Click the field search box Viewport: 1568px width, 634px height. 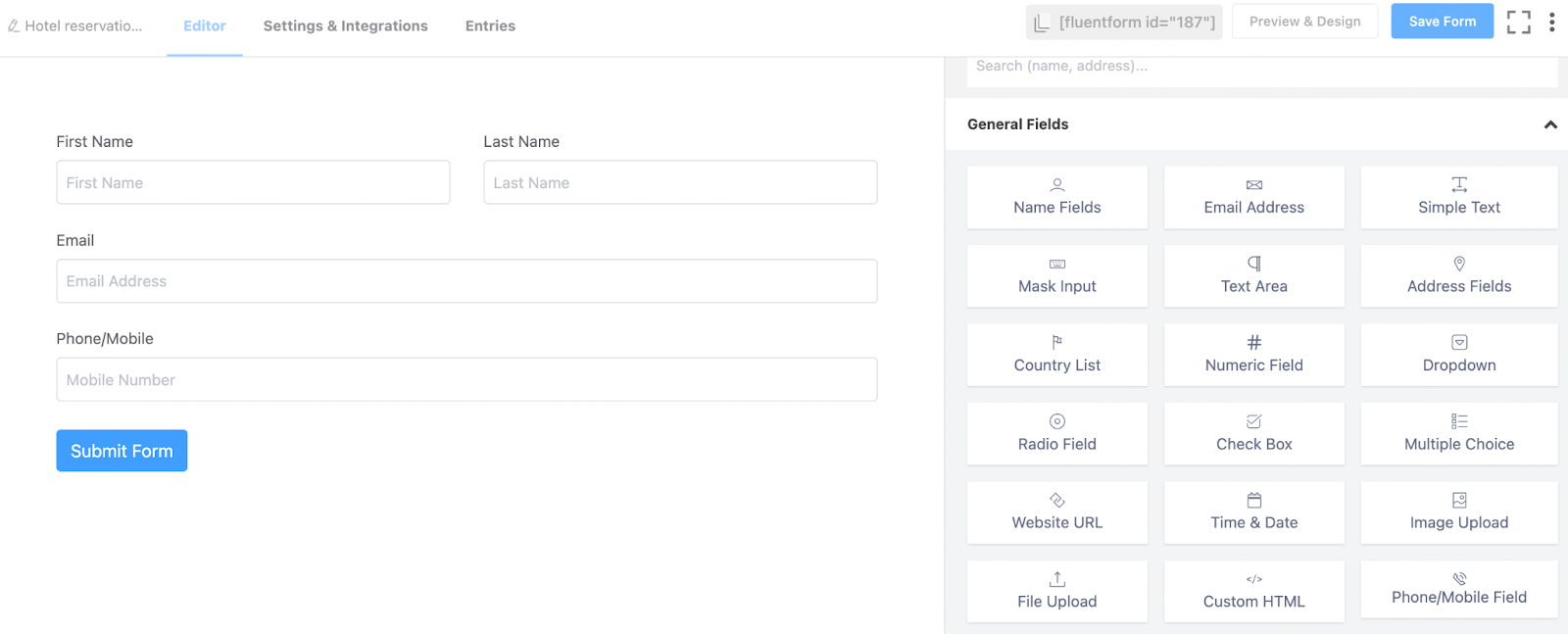tap(1261, 67)
